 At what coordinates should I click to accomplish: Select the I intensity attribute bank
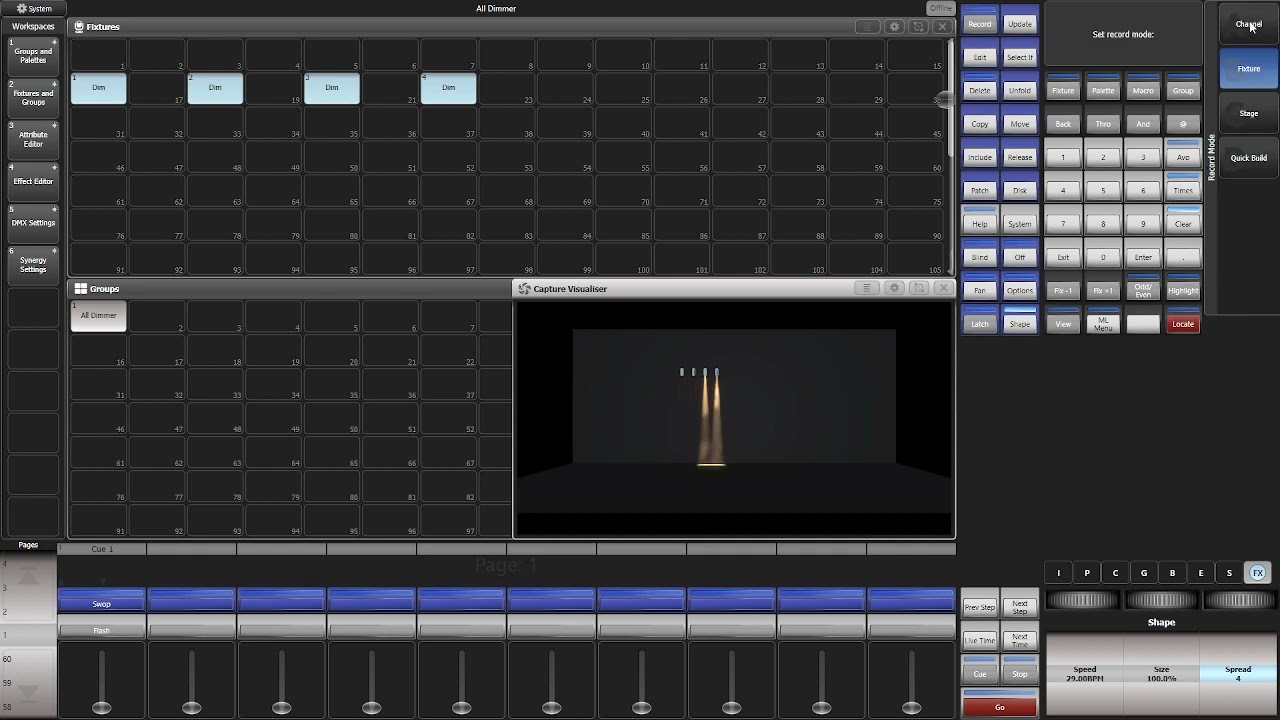click(x=1059, y=573)
